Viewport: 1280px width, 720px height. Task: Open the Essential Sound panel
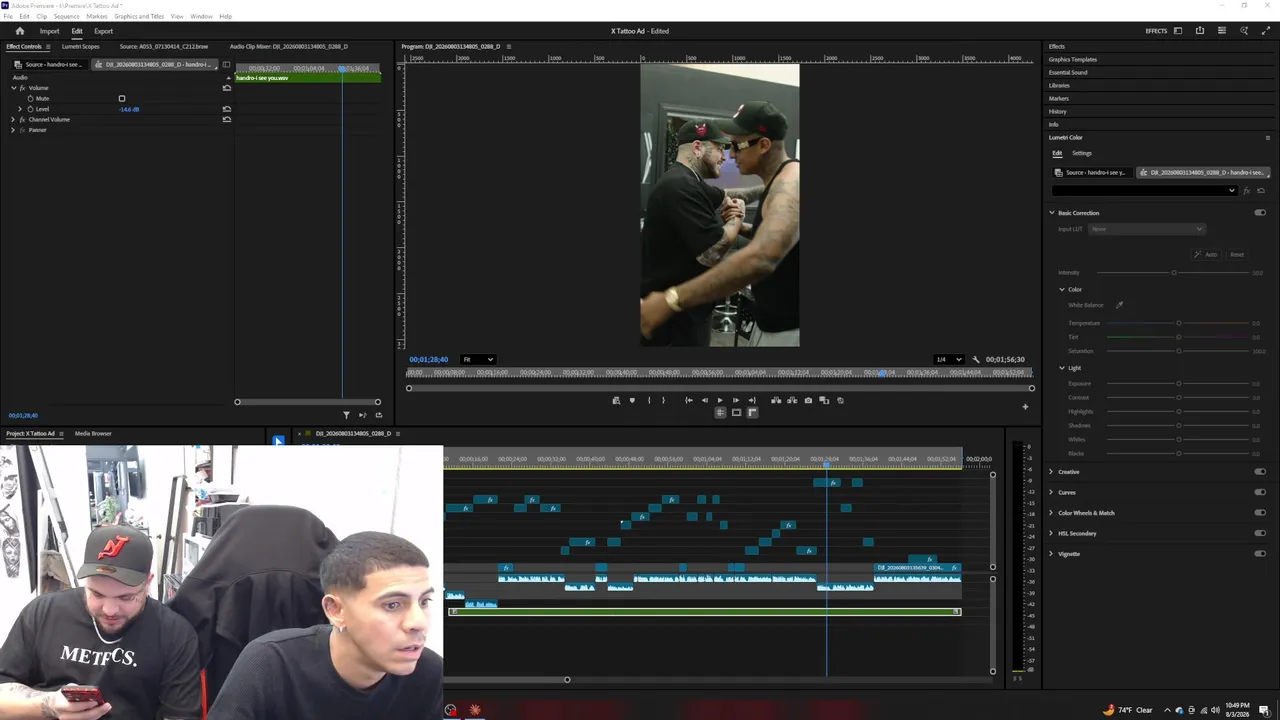coord(1068,72)
